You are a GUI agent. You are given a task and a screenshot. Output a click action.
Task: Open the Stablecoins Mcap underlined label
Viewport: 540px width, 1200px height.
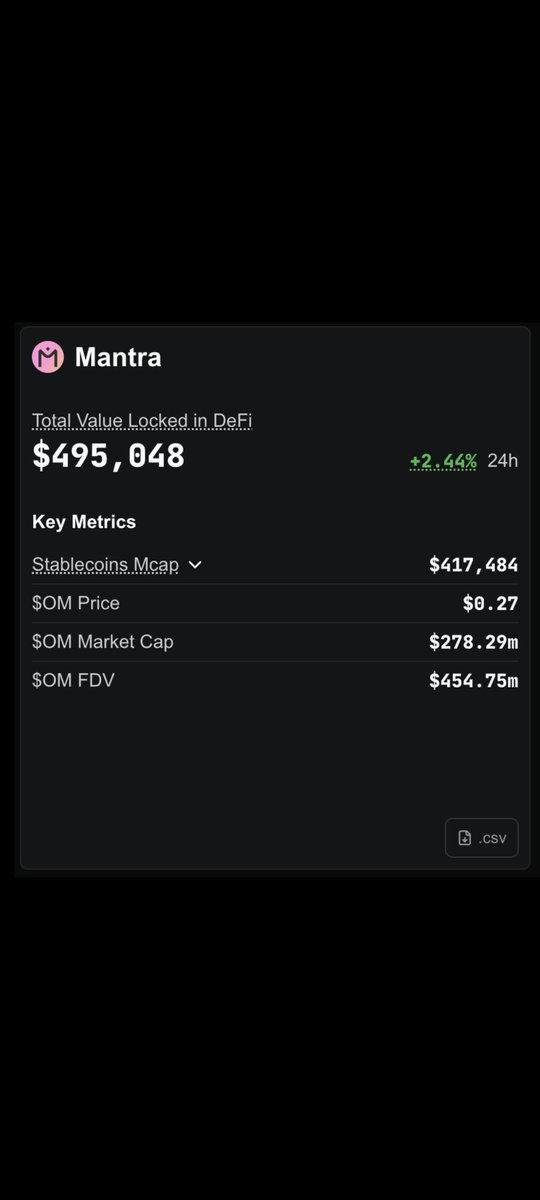pyautogui.click(x=105, y=565)
